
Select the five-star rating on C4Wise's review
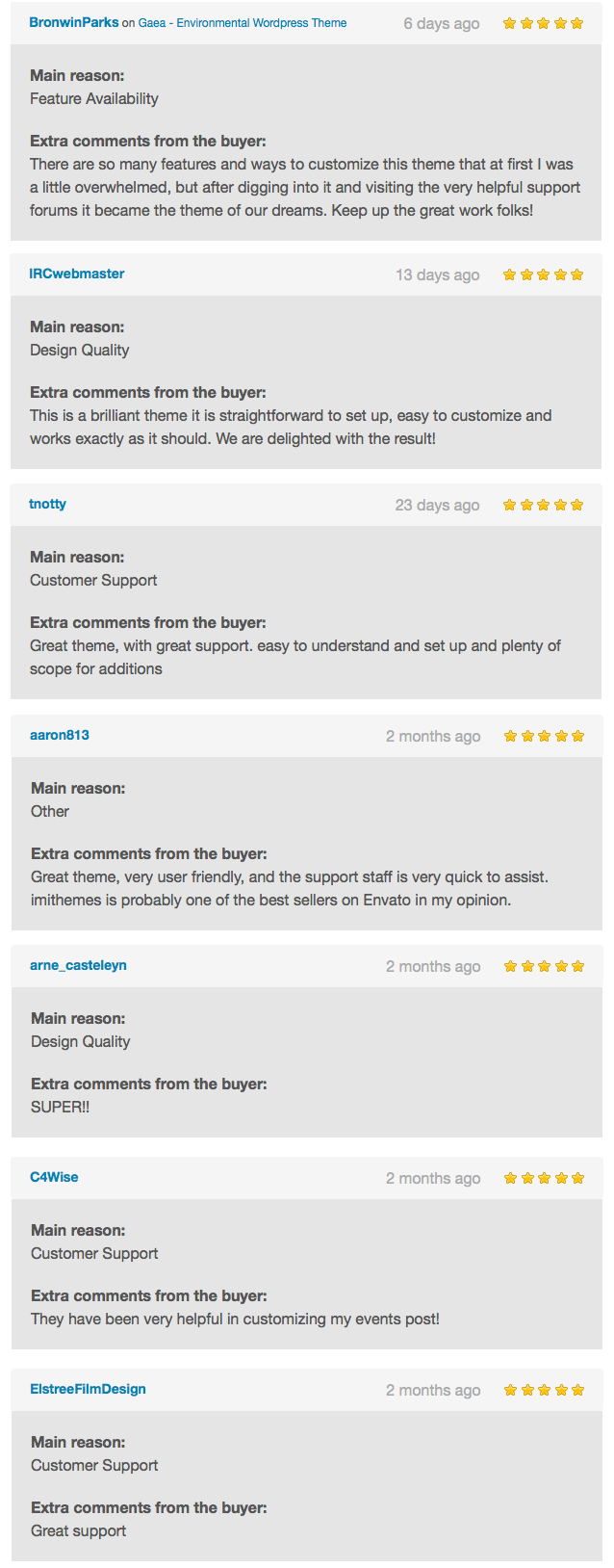[x=544, y=1178]
